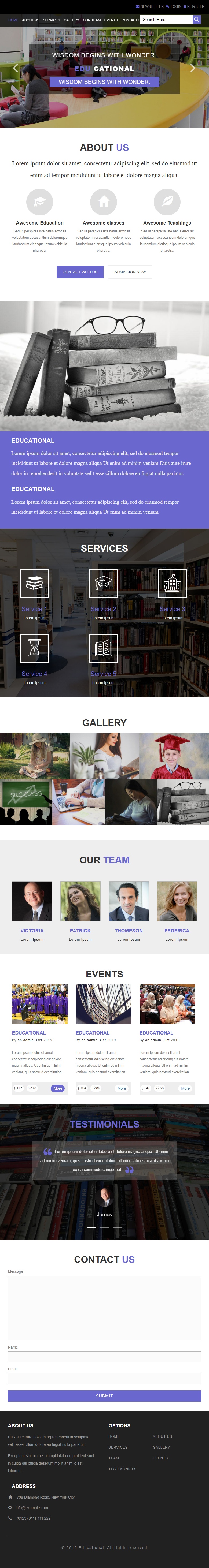
Task: Open the Gallery menu item
Action: pos(71,20)
